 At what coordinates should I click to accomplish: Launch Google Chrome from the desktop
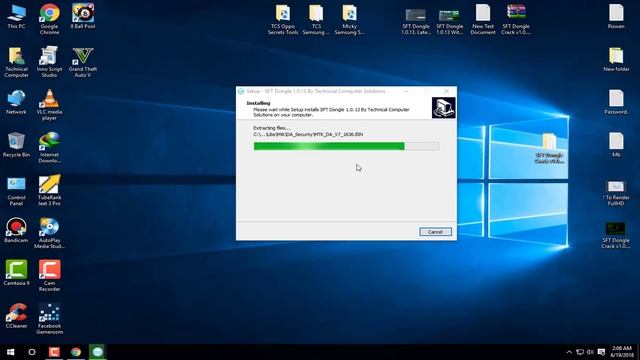point(49,19)
